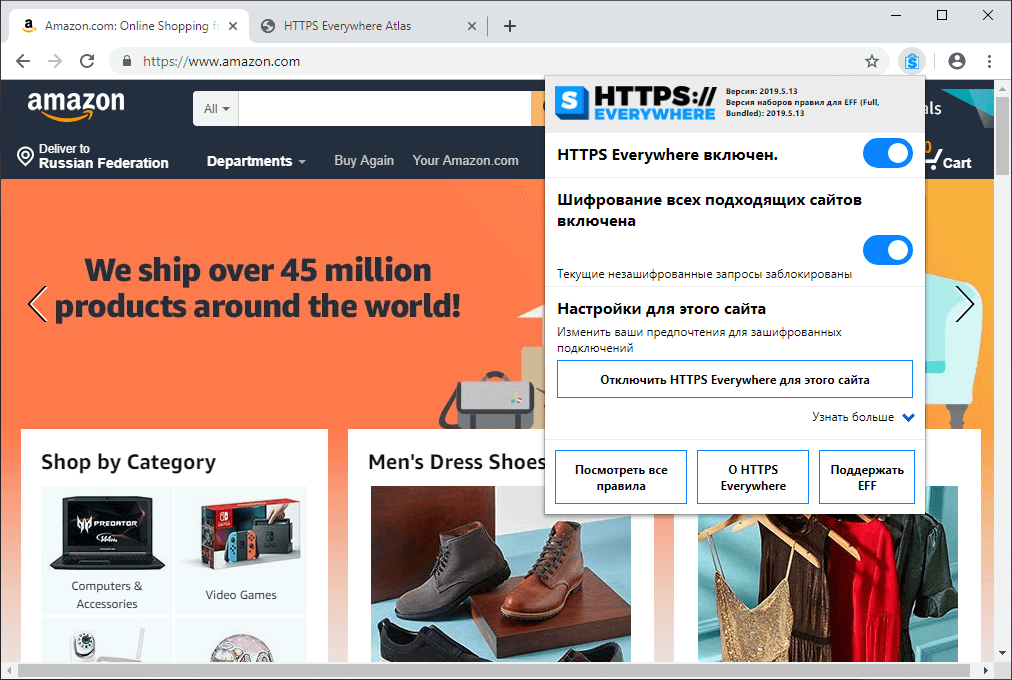Screen dimensions: 1012x680
Task: Reload the Amazon page
Action: click(87, 61)
